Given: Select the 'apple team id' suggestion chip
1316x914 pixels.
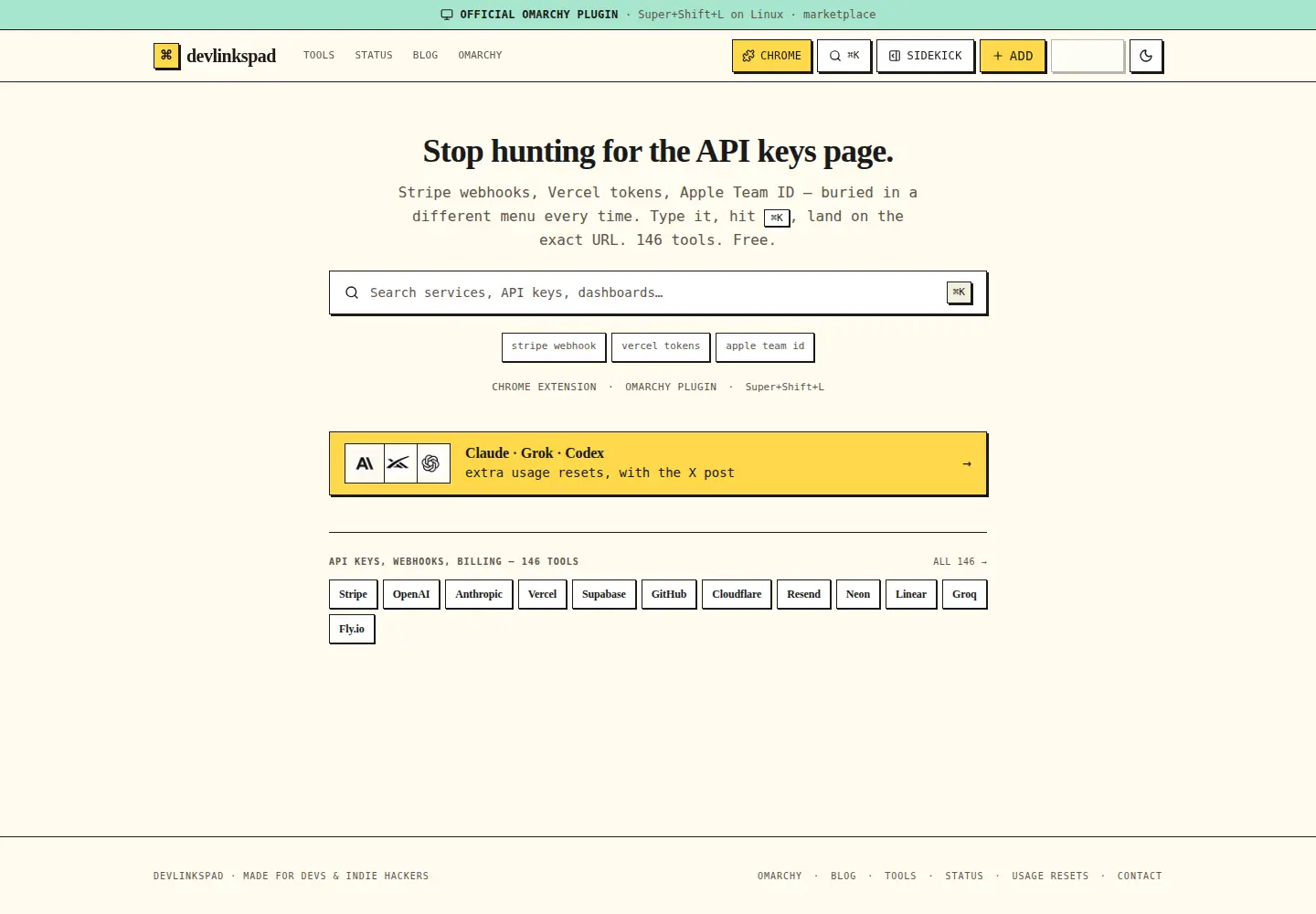Looking at the screenshot, I should (x=765, y=346).
